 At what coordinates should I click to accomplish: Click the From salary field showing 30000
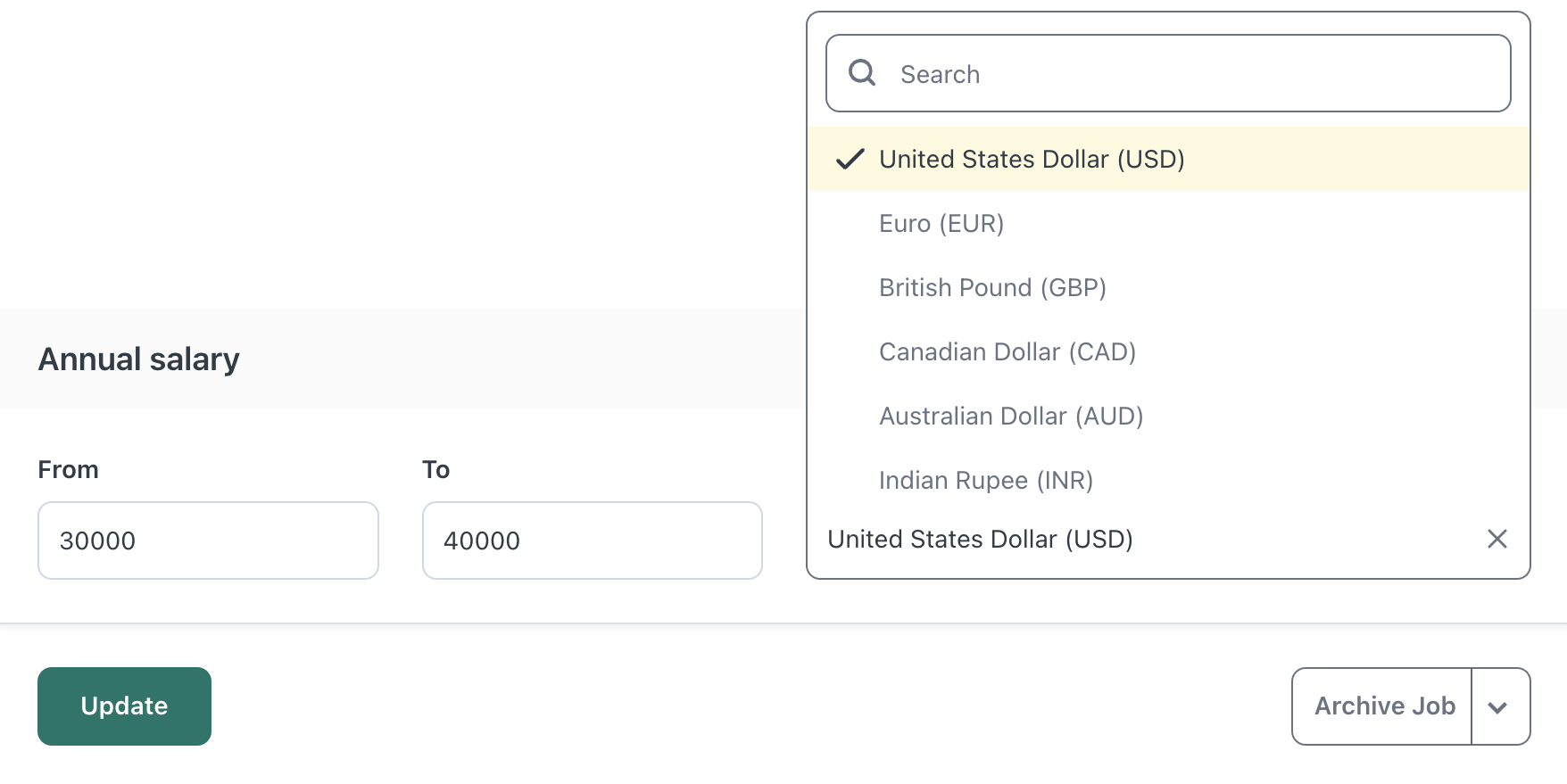pyautogui.click(x=208, y=541)
